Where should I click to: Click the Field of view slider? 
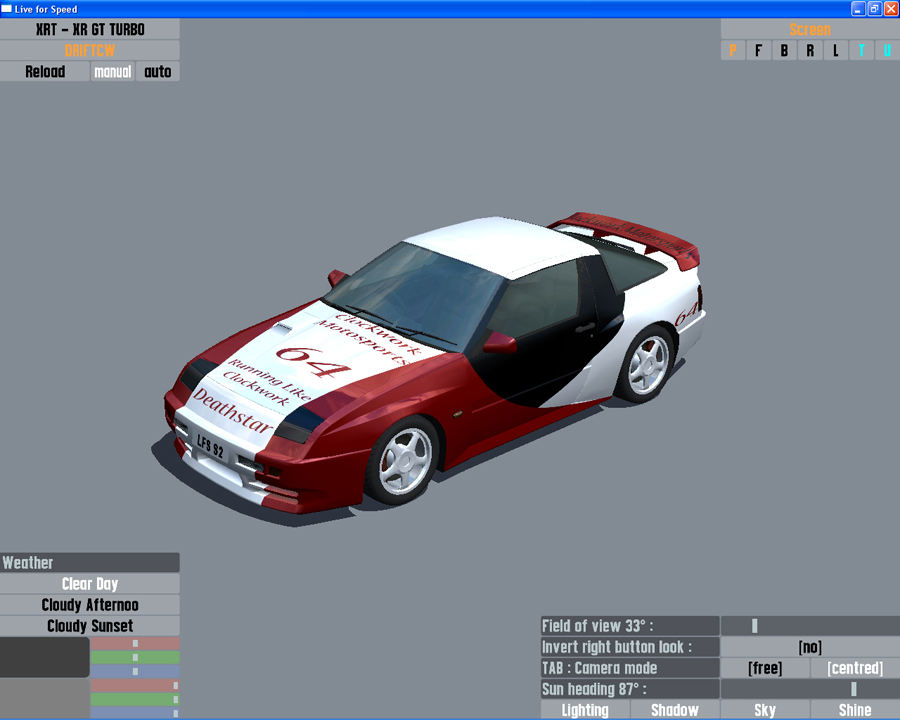click(810, 626)
